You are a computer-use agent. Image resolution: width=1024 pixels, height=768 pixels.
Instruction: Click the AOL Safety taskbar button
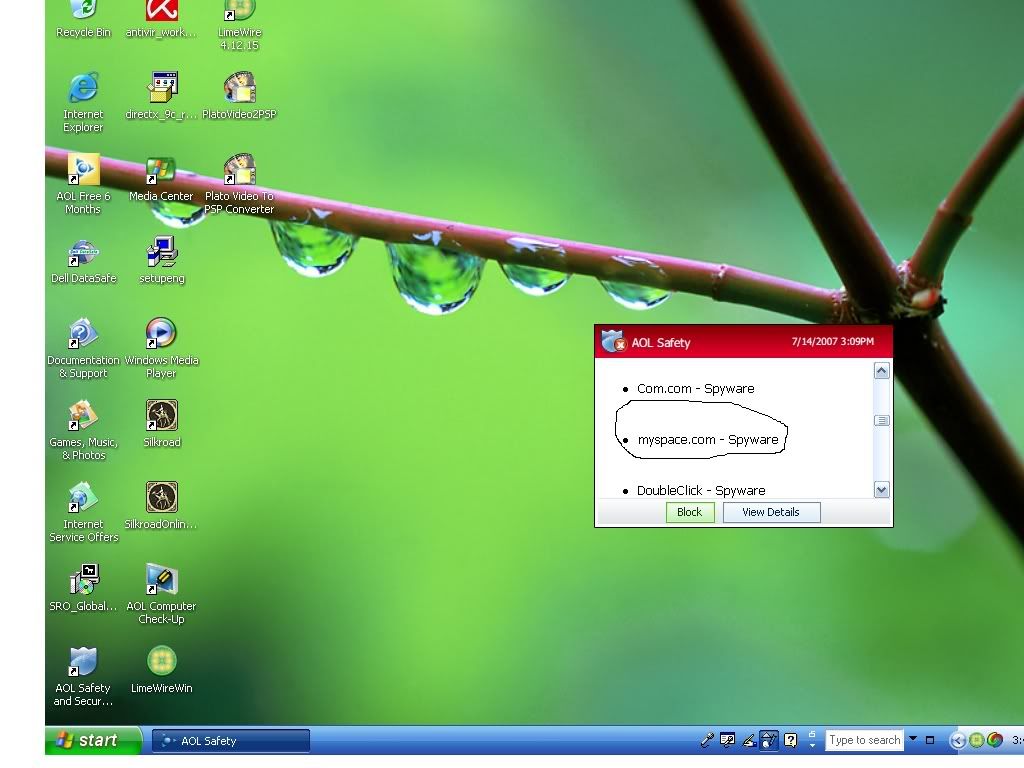[231, 741]
